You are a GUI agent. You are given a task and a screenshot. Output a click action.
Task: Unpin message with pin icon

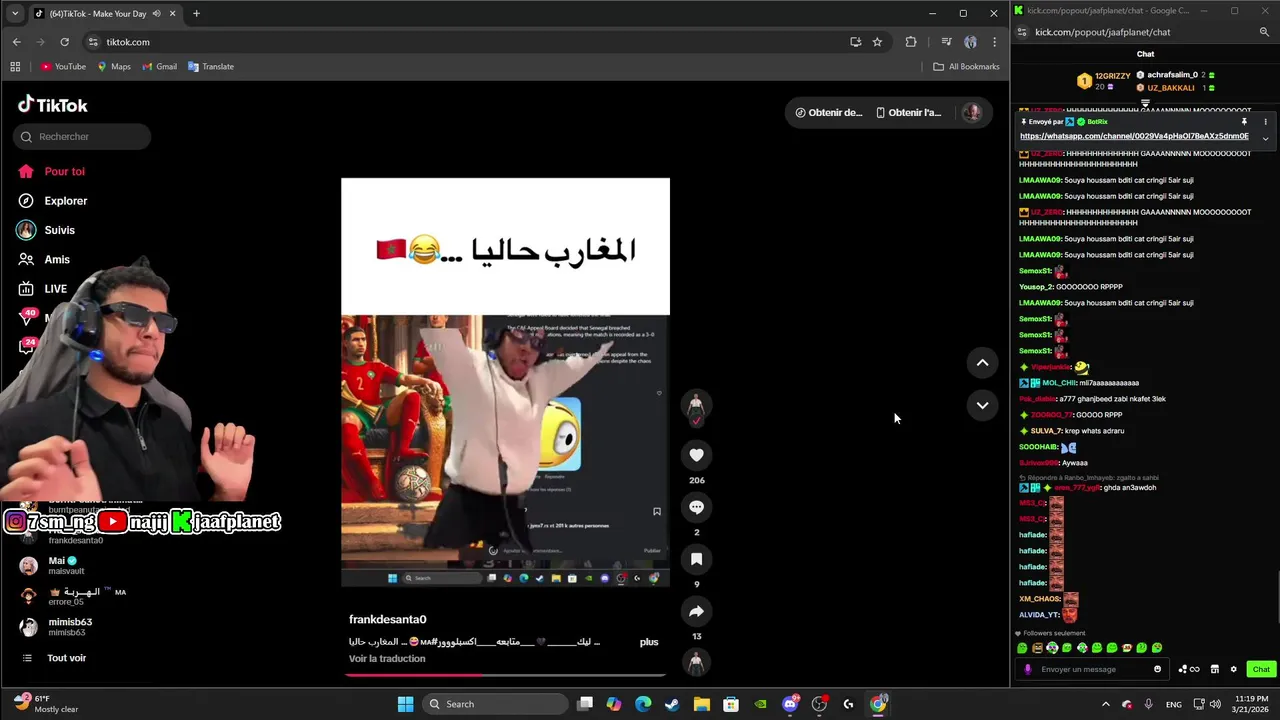coord(1244,122)
